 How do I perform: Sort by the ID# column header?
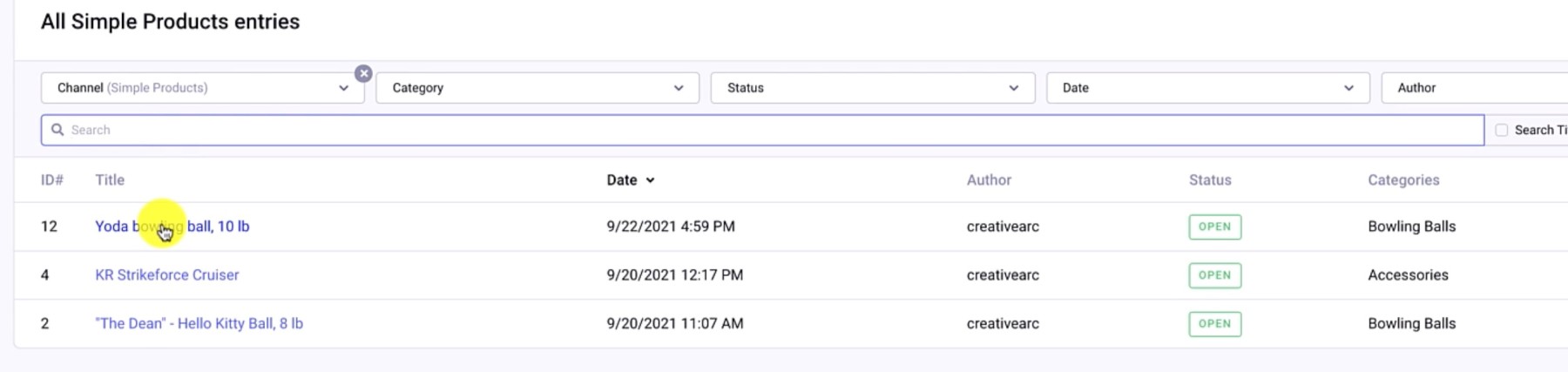click(x=52, y=180)
